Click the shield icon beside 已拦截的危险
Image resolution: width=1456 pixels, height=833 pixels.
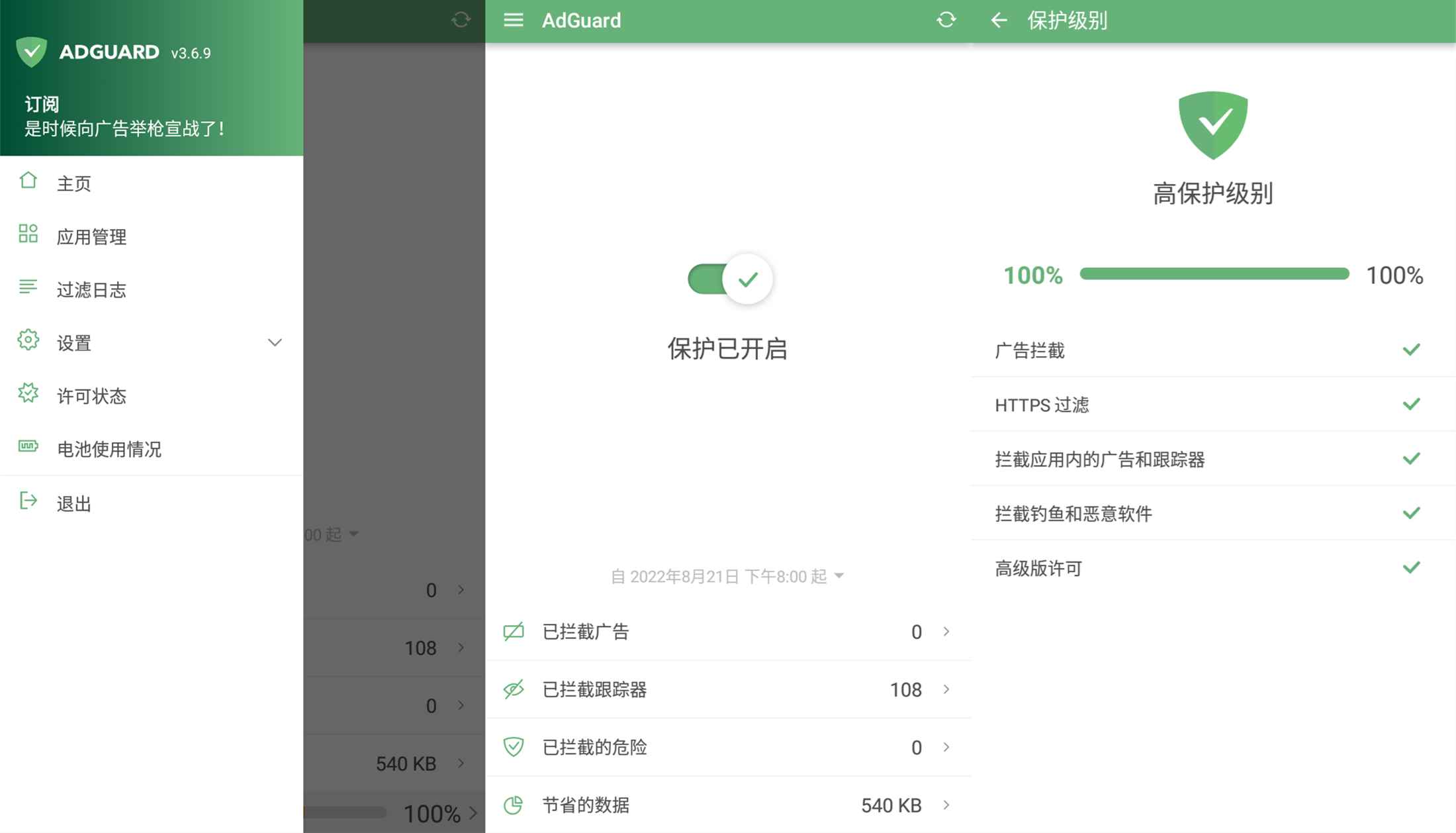coord(514,747)
